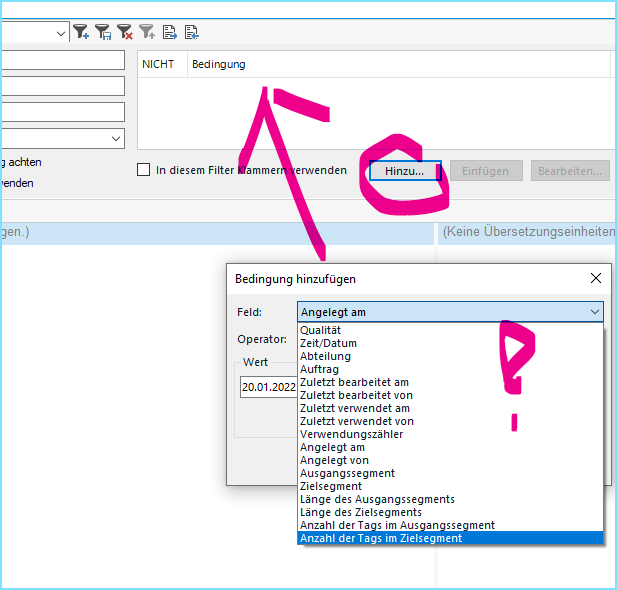Screen dimensions: 617x590
Task: Choose Zuletzt verwendet von from list
Action: click(x=450, y=421)
